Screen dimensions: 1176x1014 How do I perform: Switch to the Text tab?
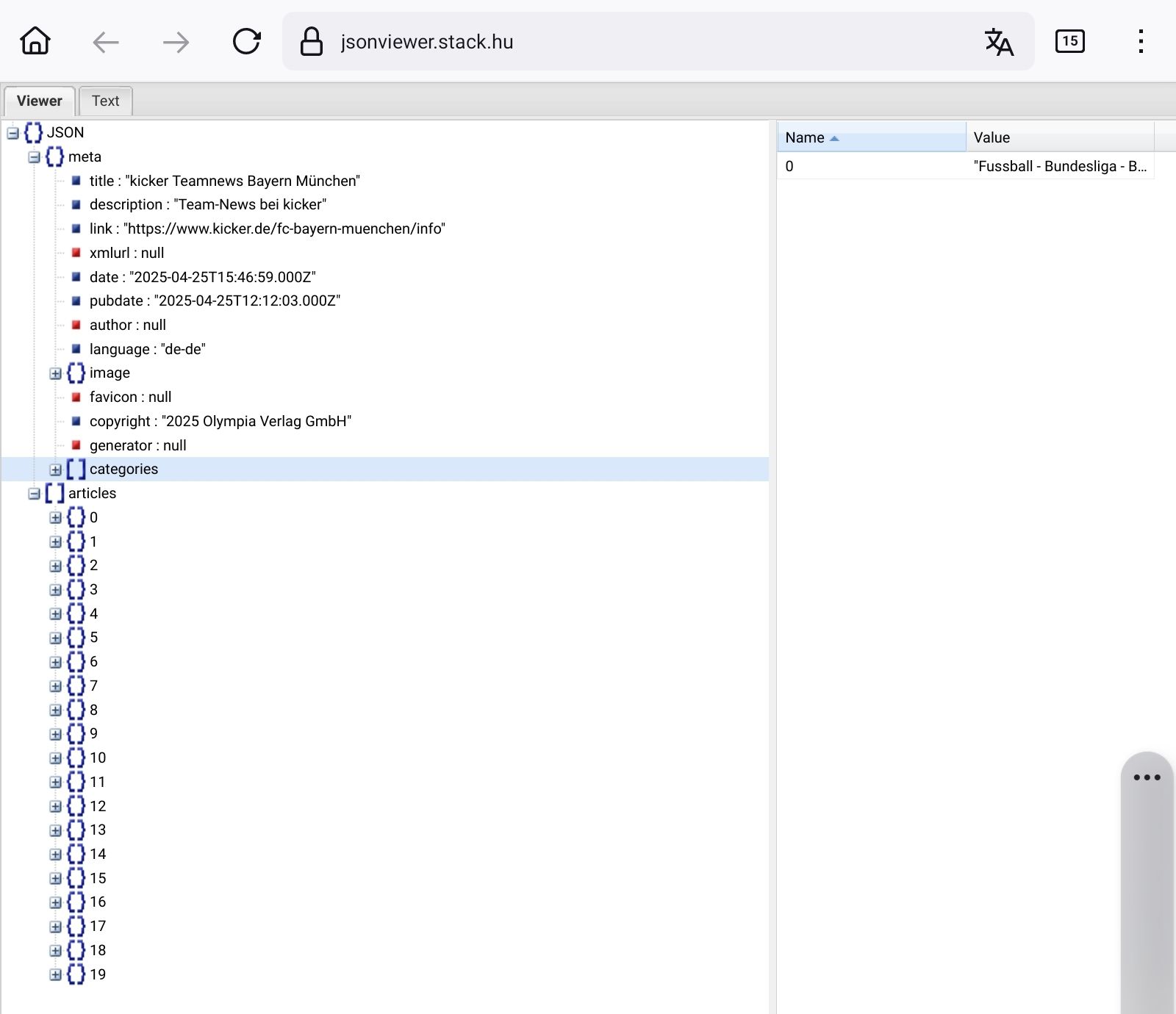[x=105, y=101]
